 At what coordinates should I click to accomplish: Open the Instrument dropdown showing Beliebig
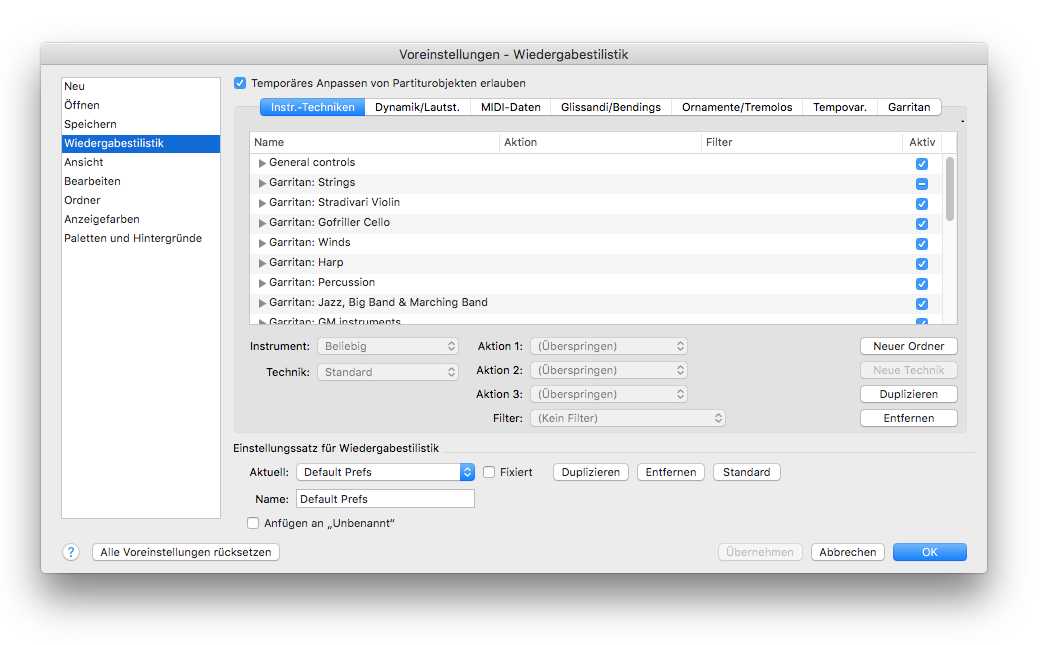(387, 346)
